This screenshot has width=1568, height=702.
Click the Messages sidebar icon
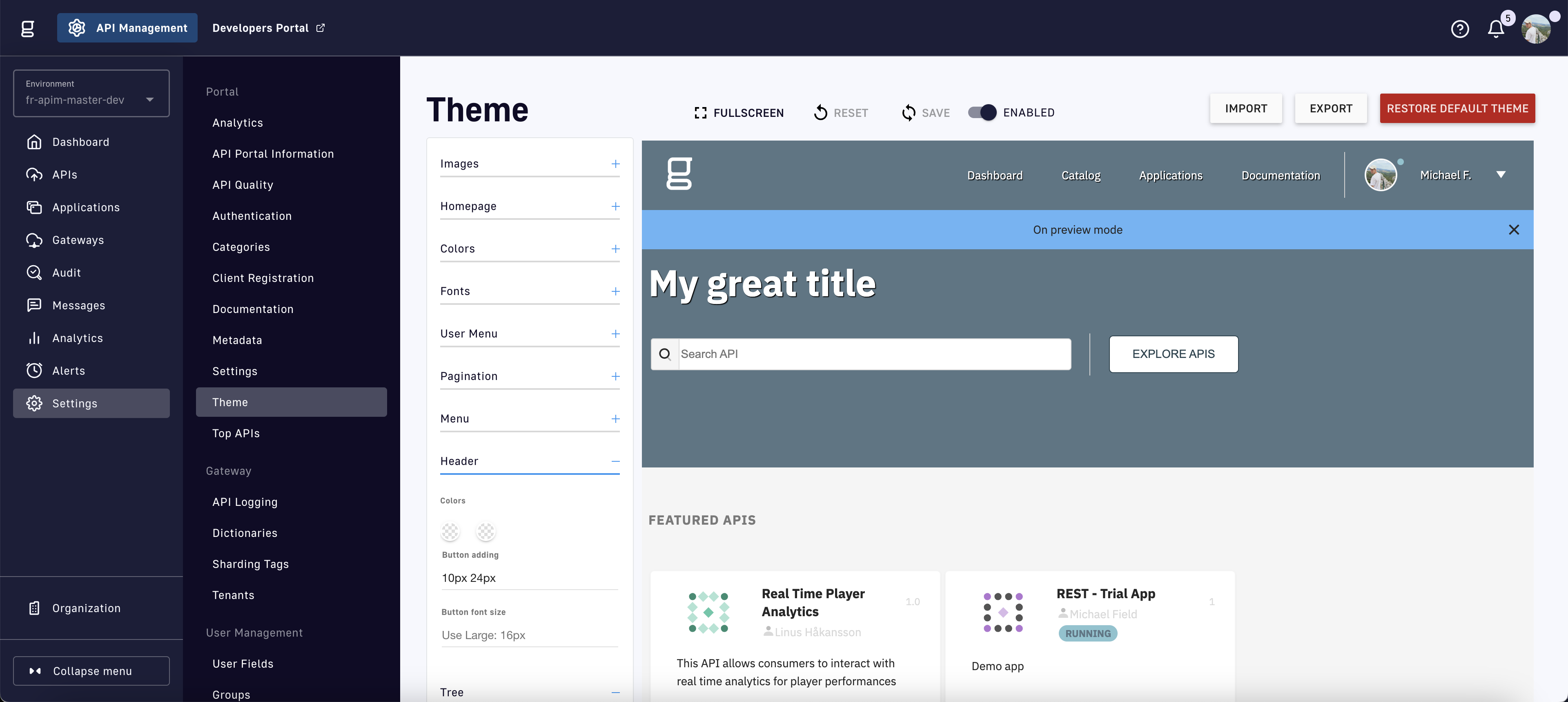(x=34, y=305)
